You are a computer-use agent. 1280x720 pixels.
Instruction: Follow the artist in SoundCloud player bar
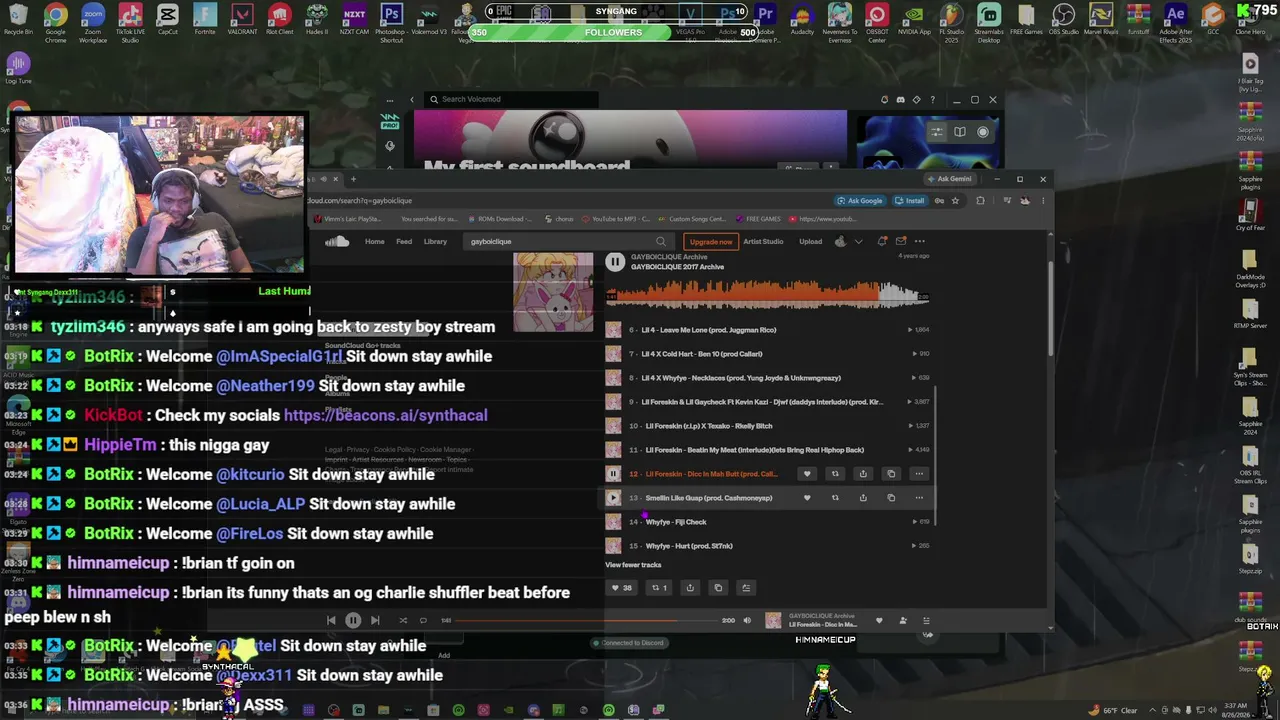pyautogui.click(x=903, y=620)
